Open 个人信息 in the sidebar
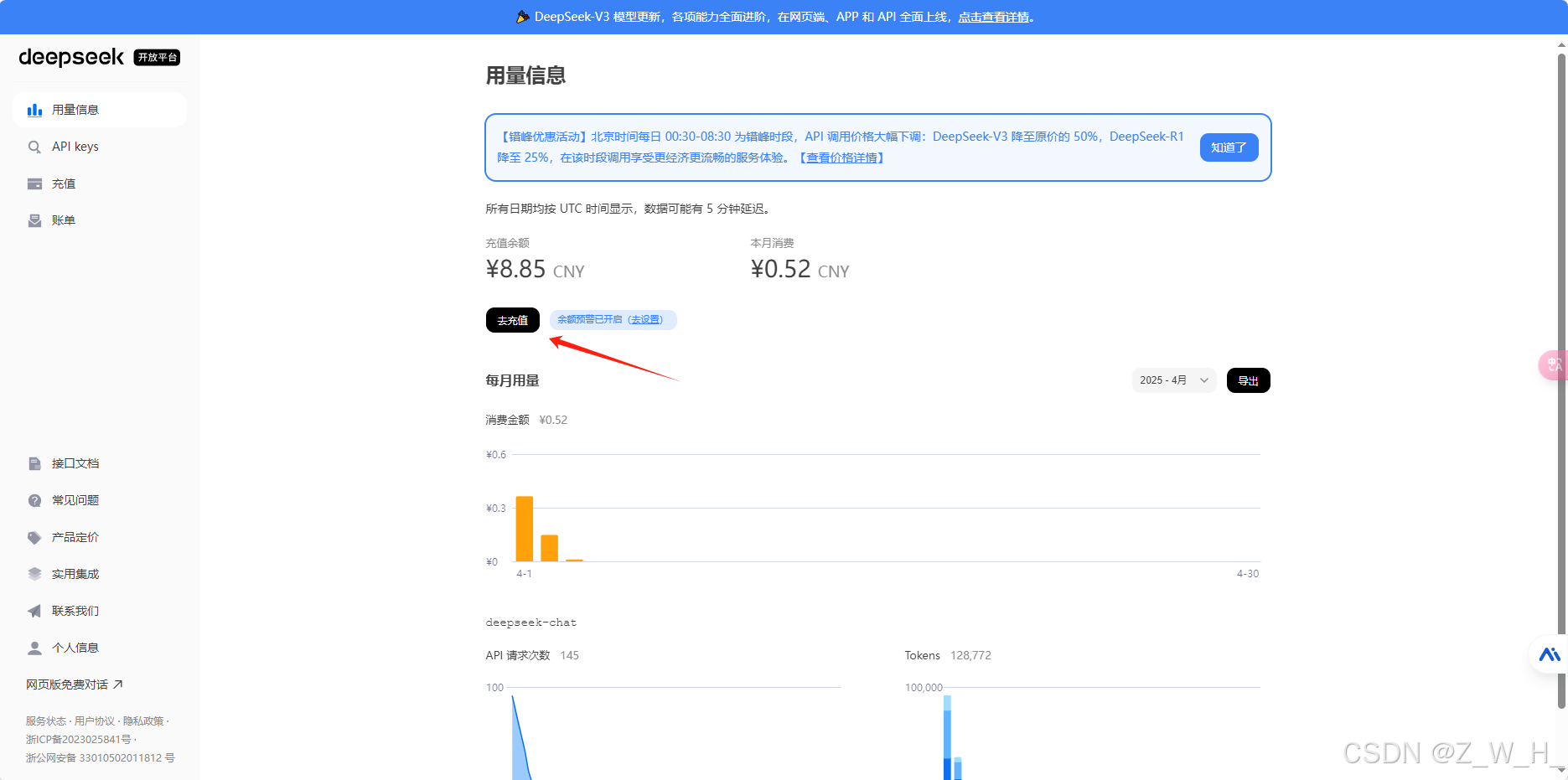This screenshot has height=780, width=1568. (100, 648)
